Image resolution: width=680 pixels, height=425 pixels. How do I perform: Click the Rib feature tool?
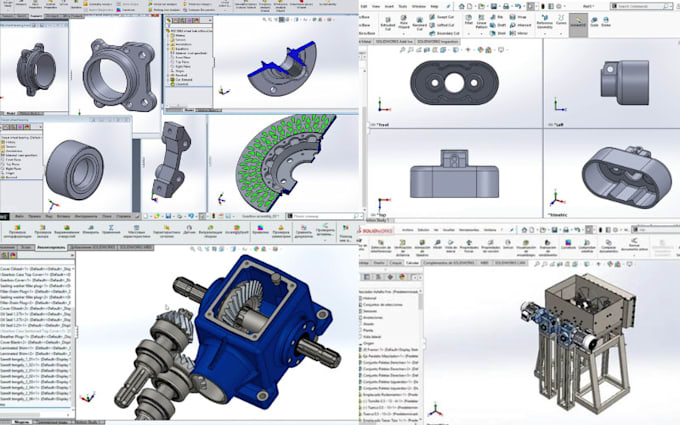pyautogui.click(x=497, y=17)
